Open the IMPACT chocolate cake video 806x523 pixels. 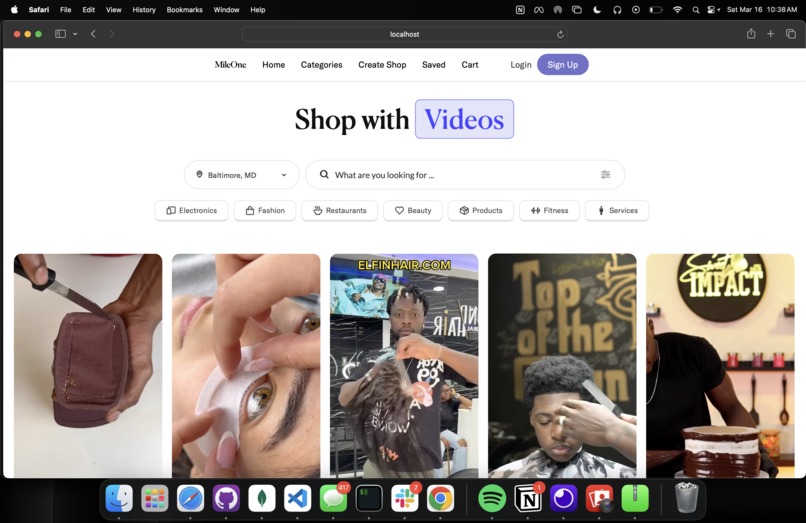pyautogui.click(x=720, y=366)
